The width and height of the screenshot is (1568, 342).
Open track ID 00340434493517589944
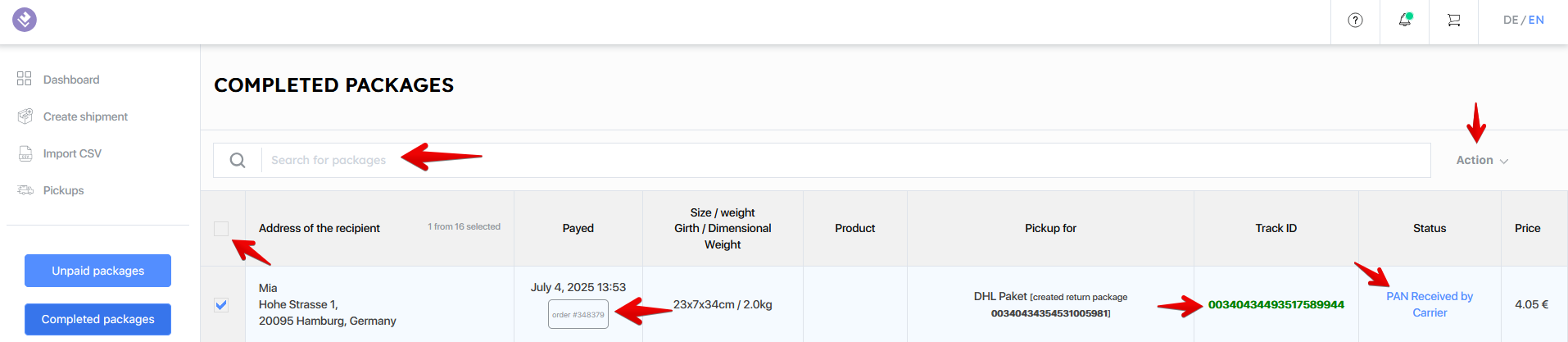1276,304
